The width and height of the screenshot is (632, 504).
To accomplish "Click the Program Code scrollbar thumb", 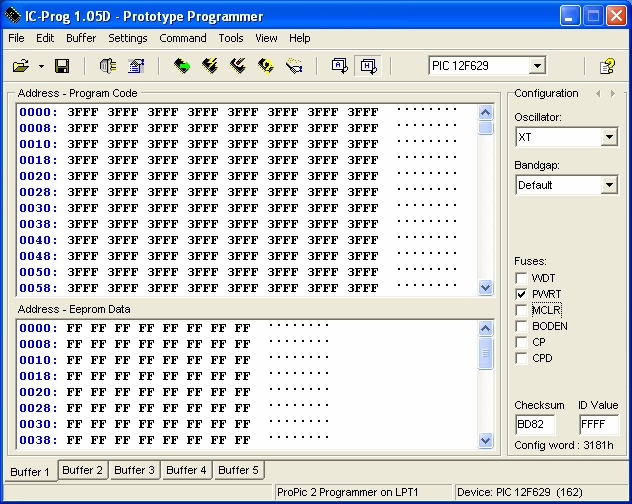I will point(485,128).
